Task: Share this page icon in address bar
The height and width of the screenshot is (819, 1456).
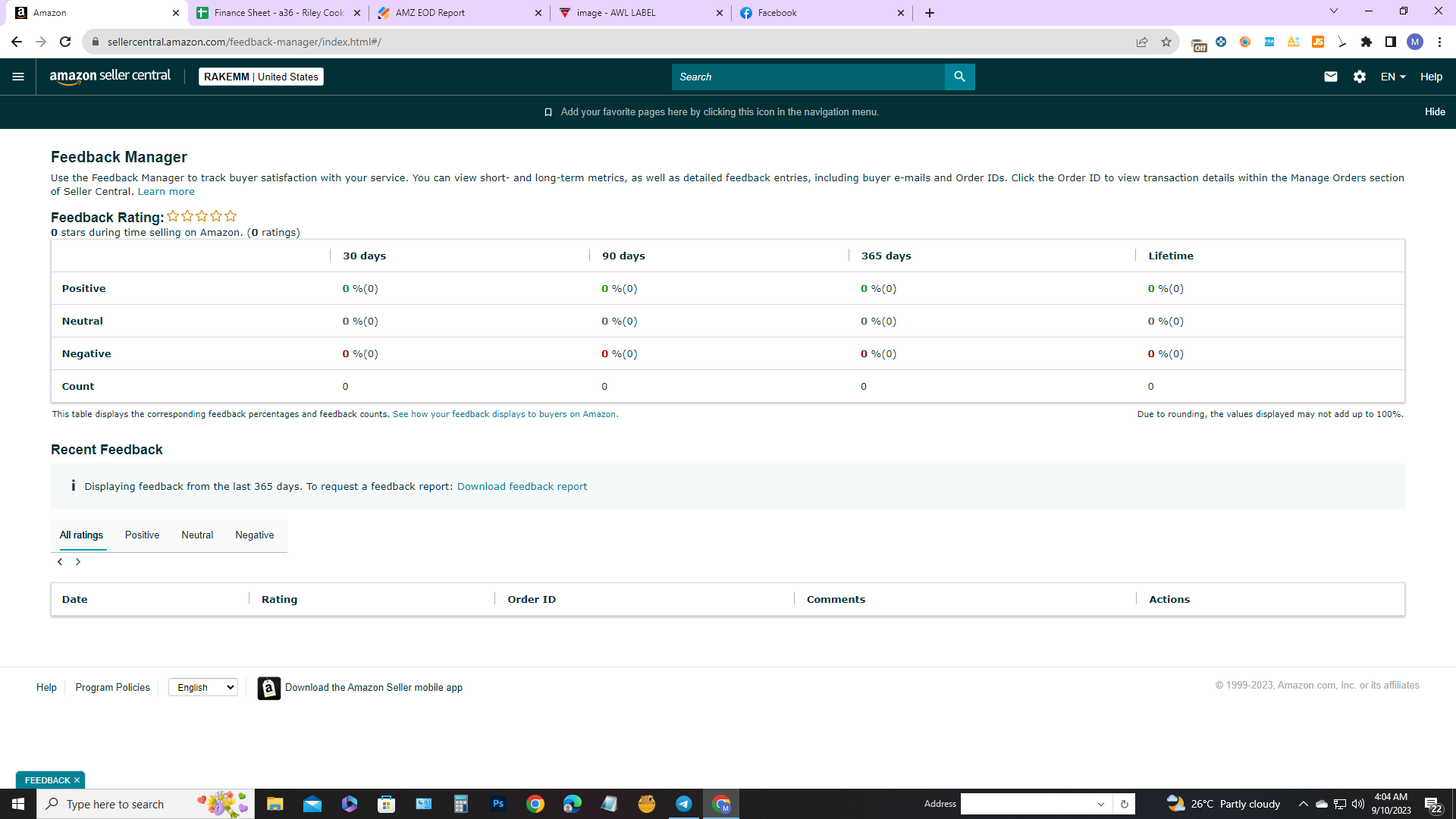Action: coord(1142,42)
